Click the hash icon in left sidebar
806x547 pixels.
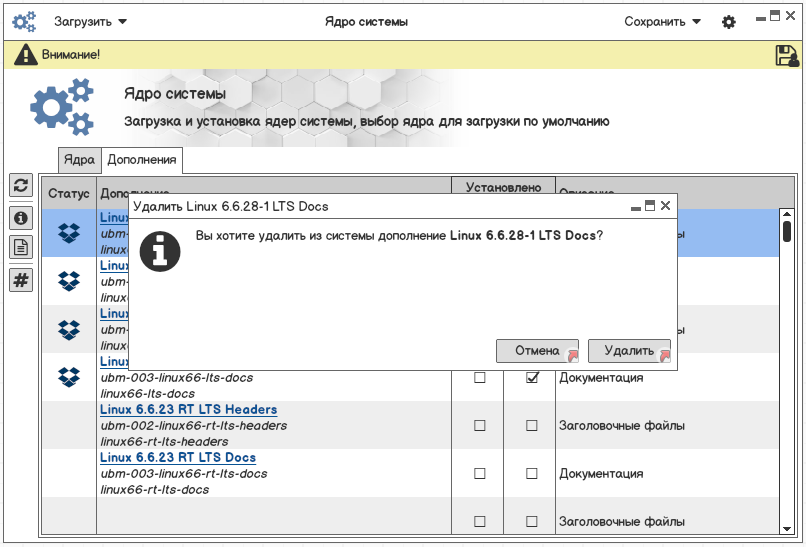pos(20,280)
